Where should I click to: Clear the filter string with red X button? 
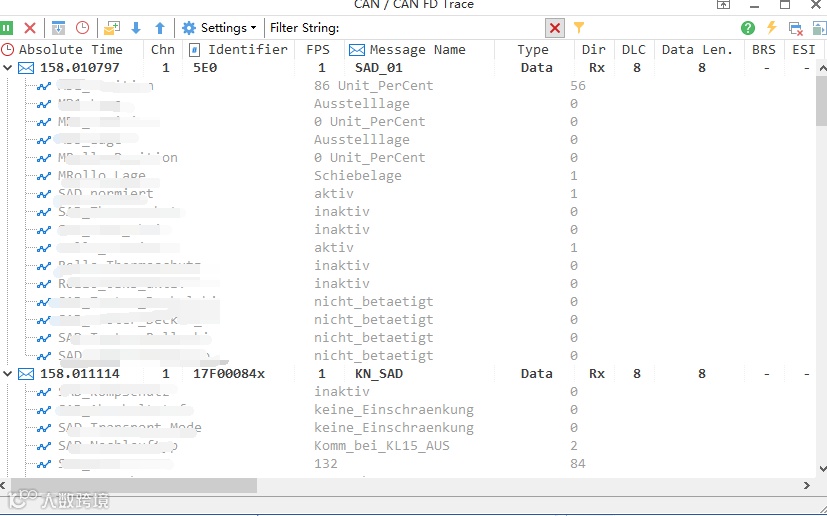click(555, 28)
